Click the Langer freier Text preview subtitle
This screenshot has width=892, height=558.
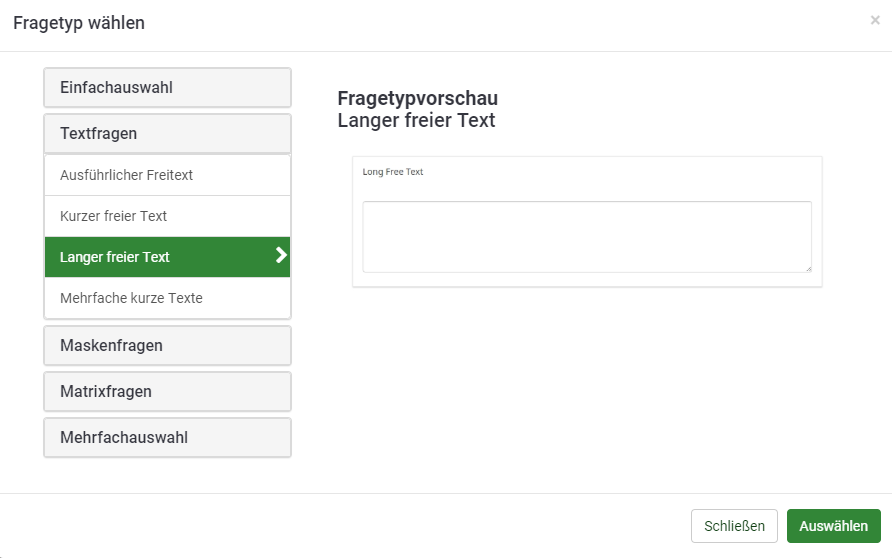pos(416,121)
